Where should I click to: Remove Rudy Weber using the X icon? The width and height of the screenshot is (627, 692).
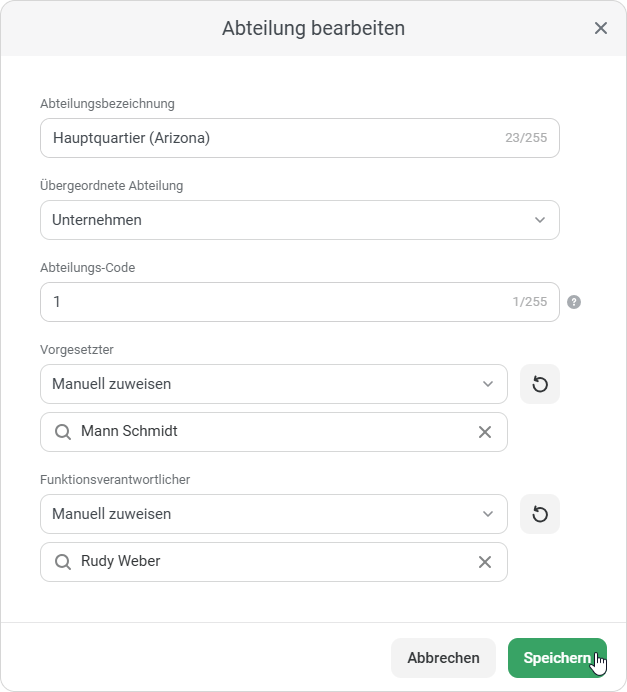[485, 562]
